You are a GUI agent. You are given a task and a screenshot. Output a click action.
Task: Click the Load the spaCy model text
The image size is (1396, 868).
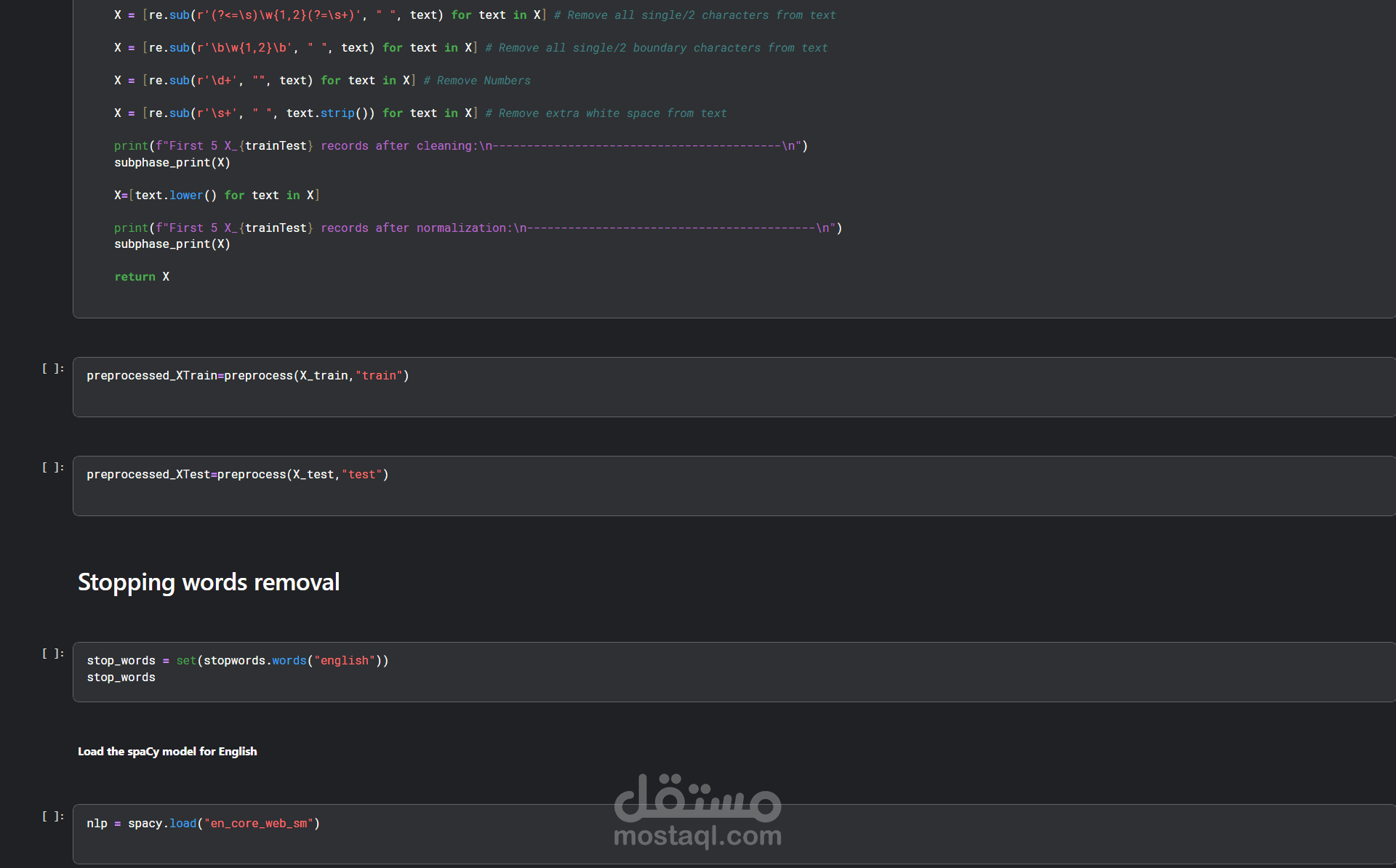pyautogui.click(x=167, y=752)
